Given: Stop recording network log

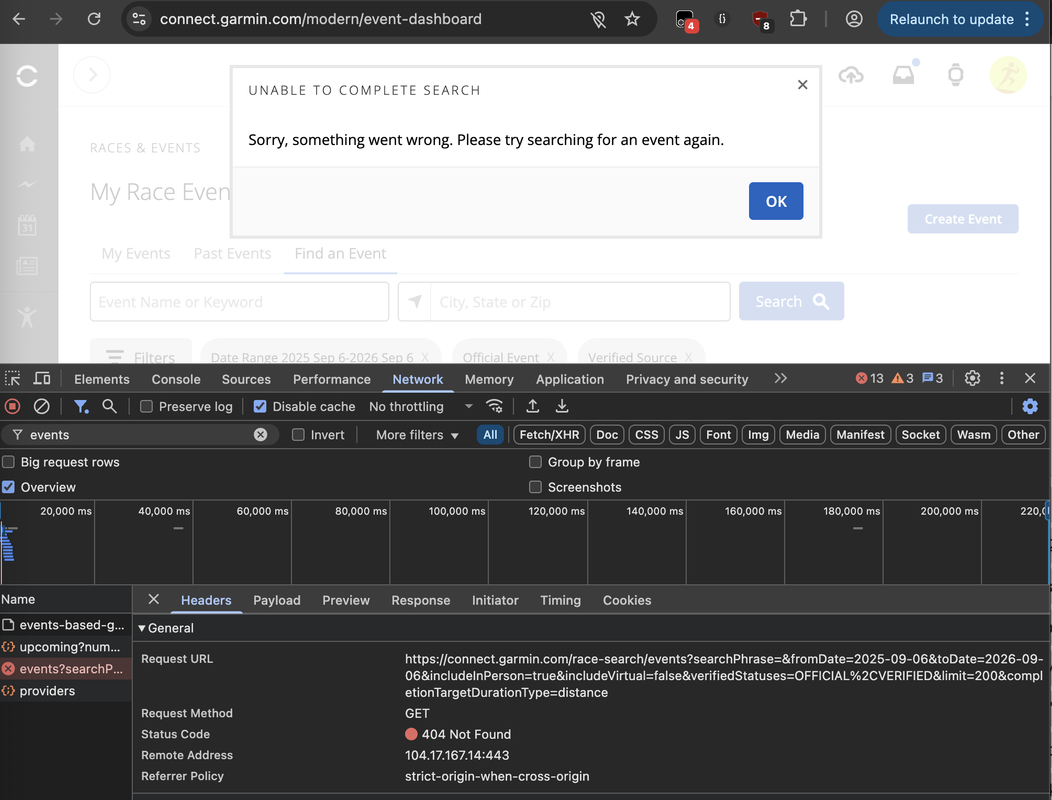Looking at the screenshot, I should [12, 406].
